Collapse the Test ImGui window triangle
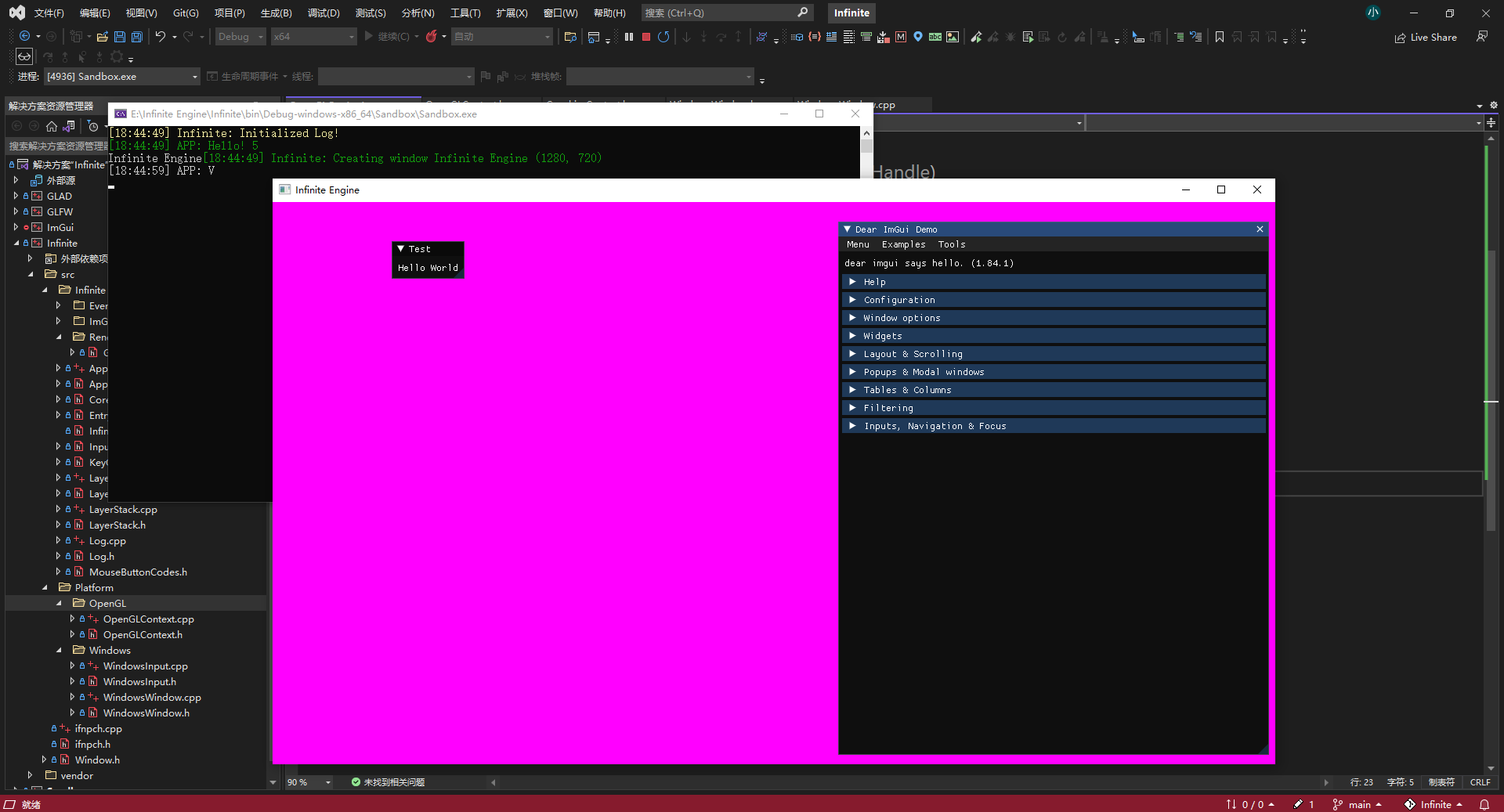Screen dimensions: 1504x812 pos(401,249)
